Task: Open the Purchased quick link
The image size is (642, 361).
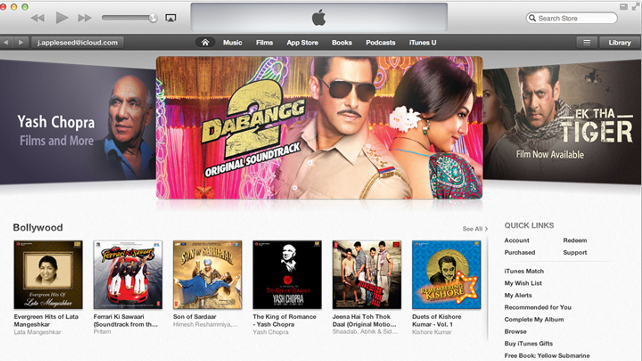Action: (520, 253)
